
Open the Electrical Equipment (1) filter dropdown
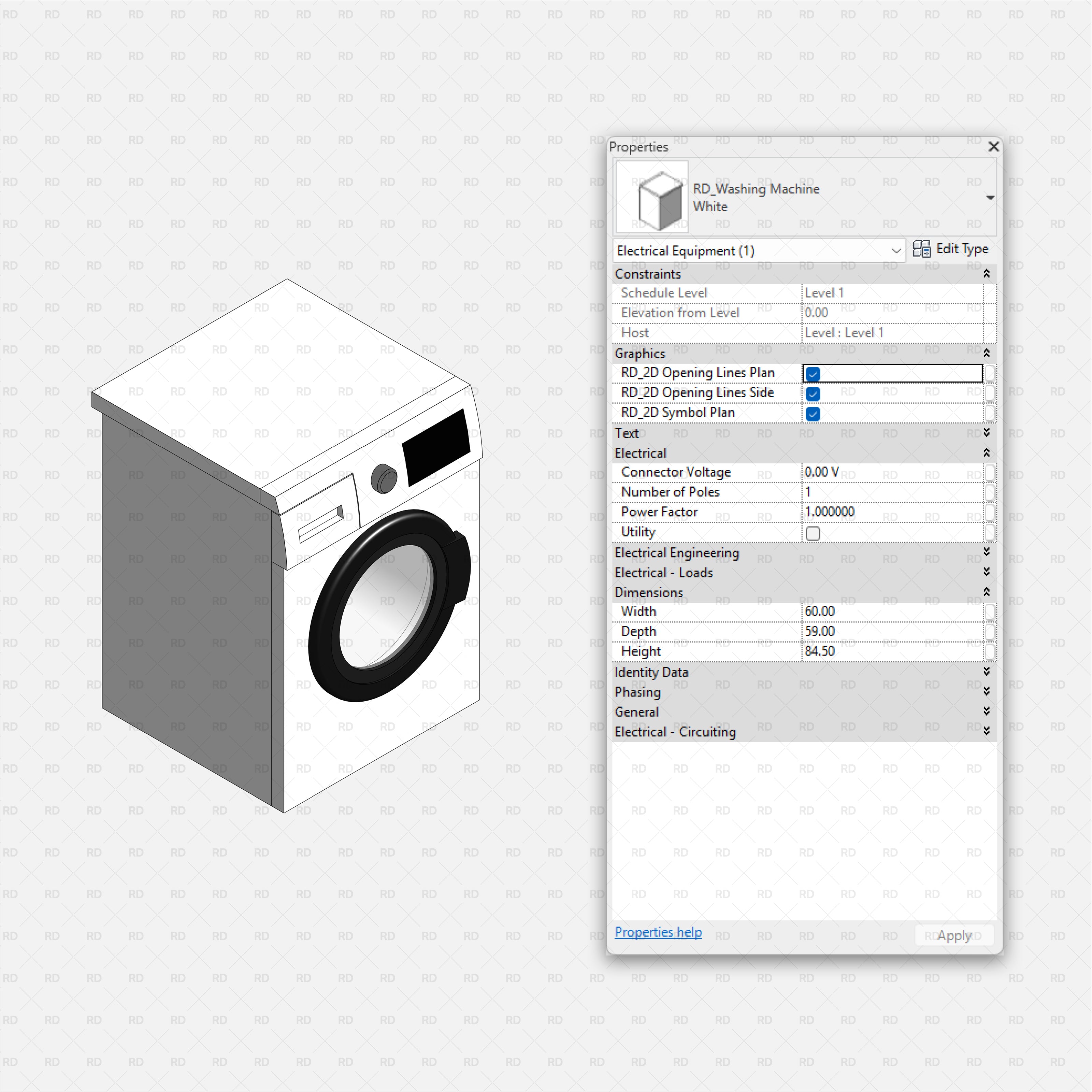[x=896, y=250]
